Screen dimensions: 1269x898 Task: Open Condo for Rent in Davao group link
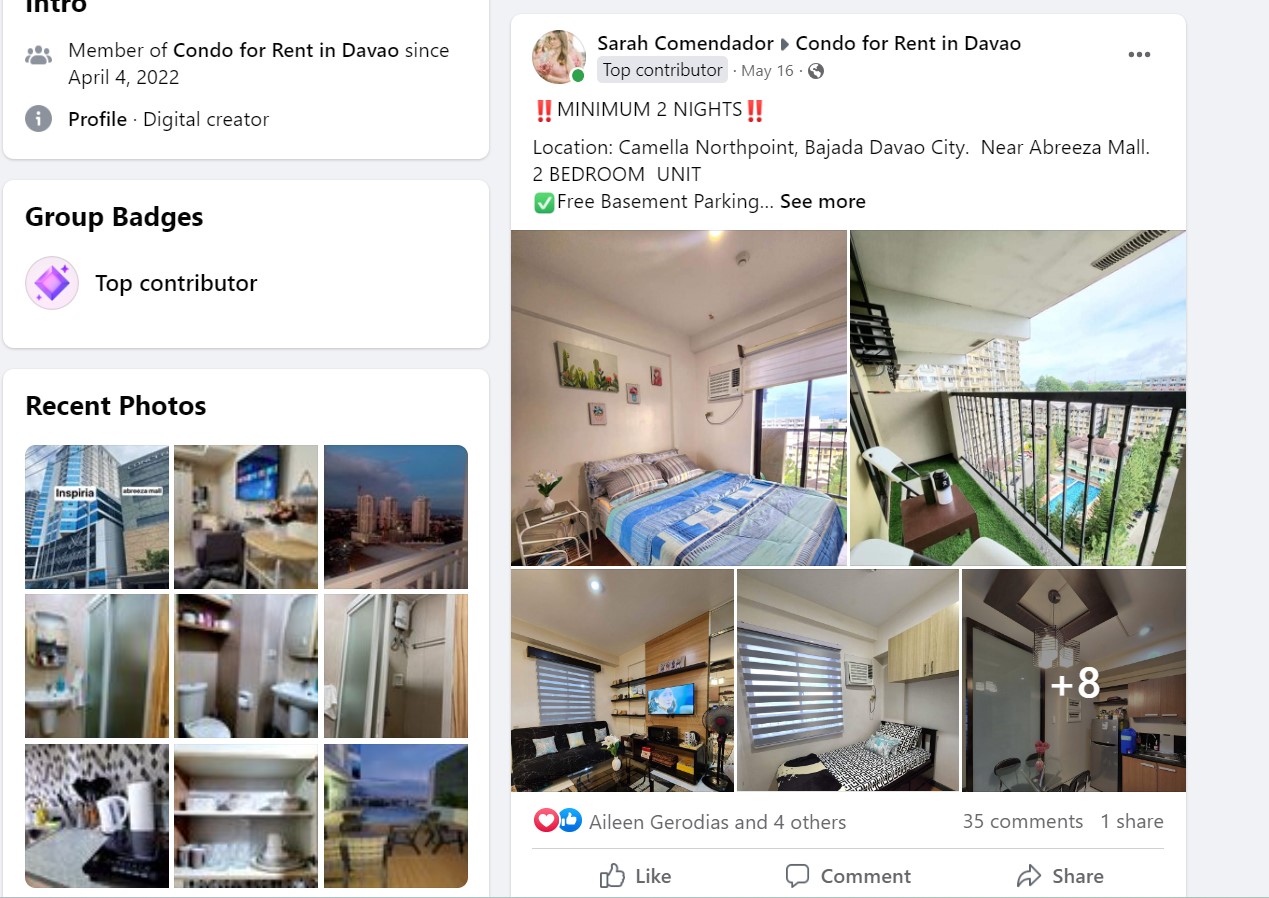point(908,43)
